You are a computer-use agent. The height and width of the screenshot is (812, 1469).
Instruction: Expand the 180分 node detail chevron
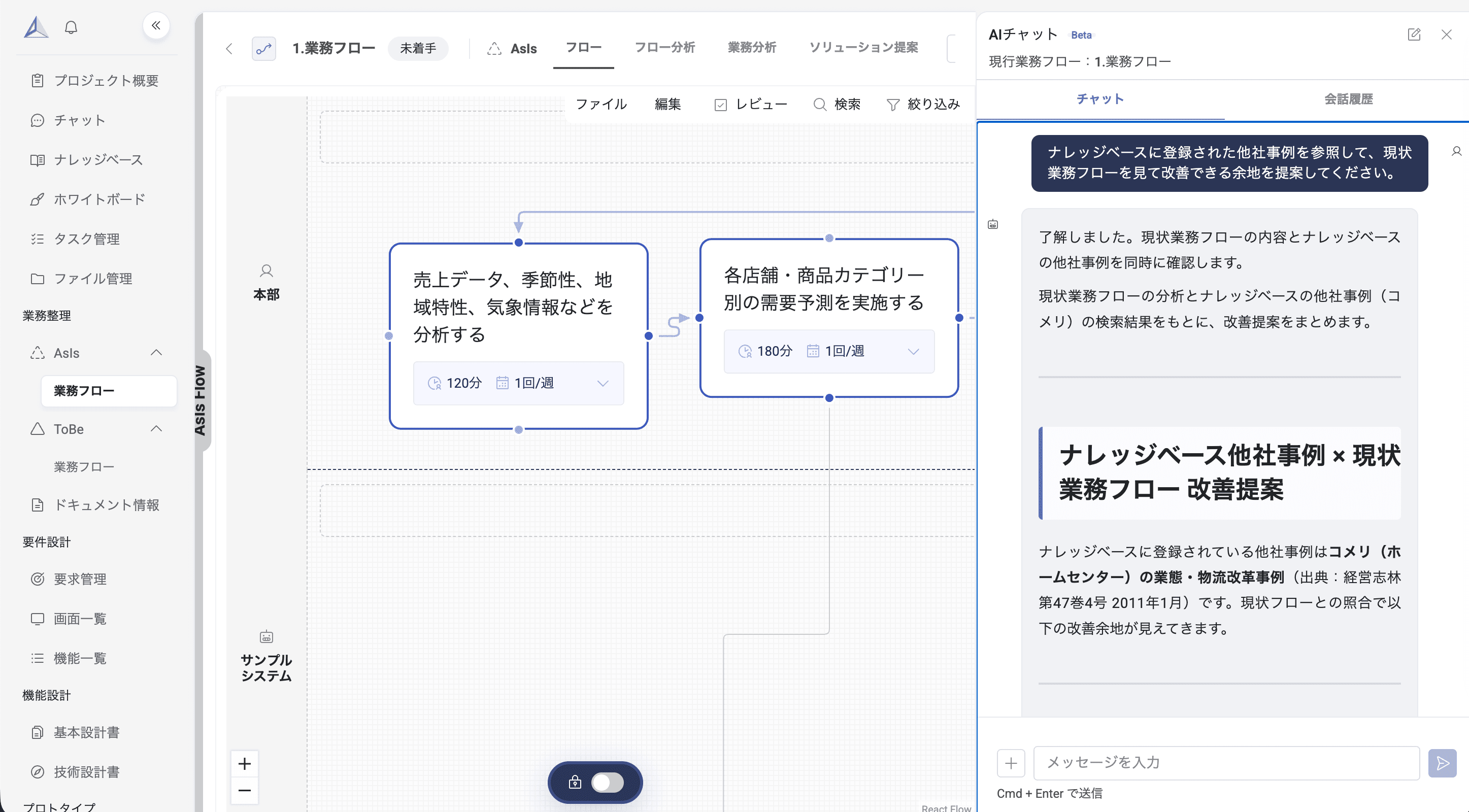point(913,351)
